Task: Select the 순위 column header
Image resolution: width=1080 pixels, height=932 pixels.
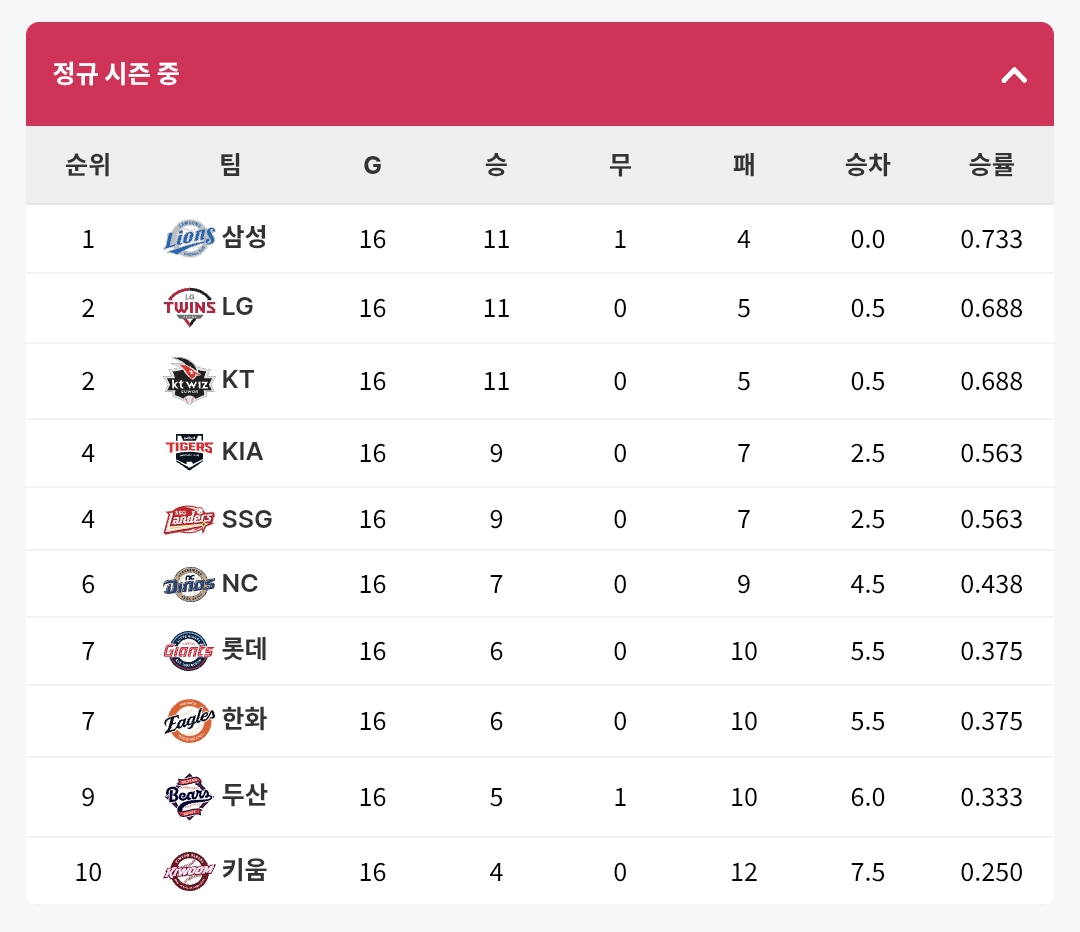Action: click(88, 165)
